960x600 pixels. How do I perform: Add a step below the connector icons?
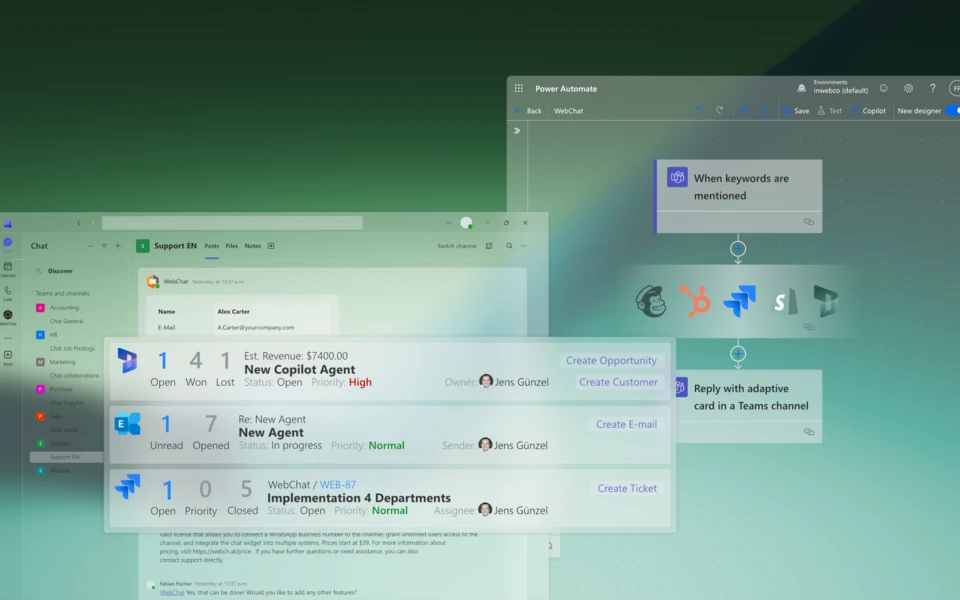tap(738, 354)
